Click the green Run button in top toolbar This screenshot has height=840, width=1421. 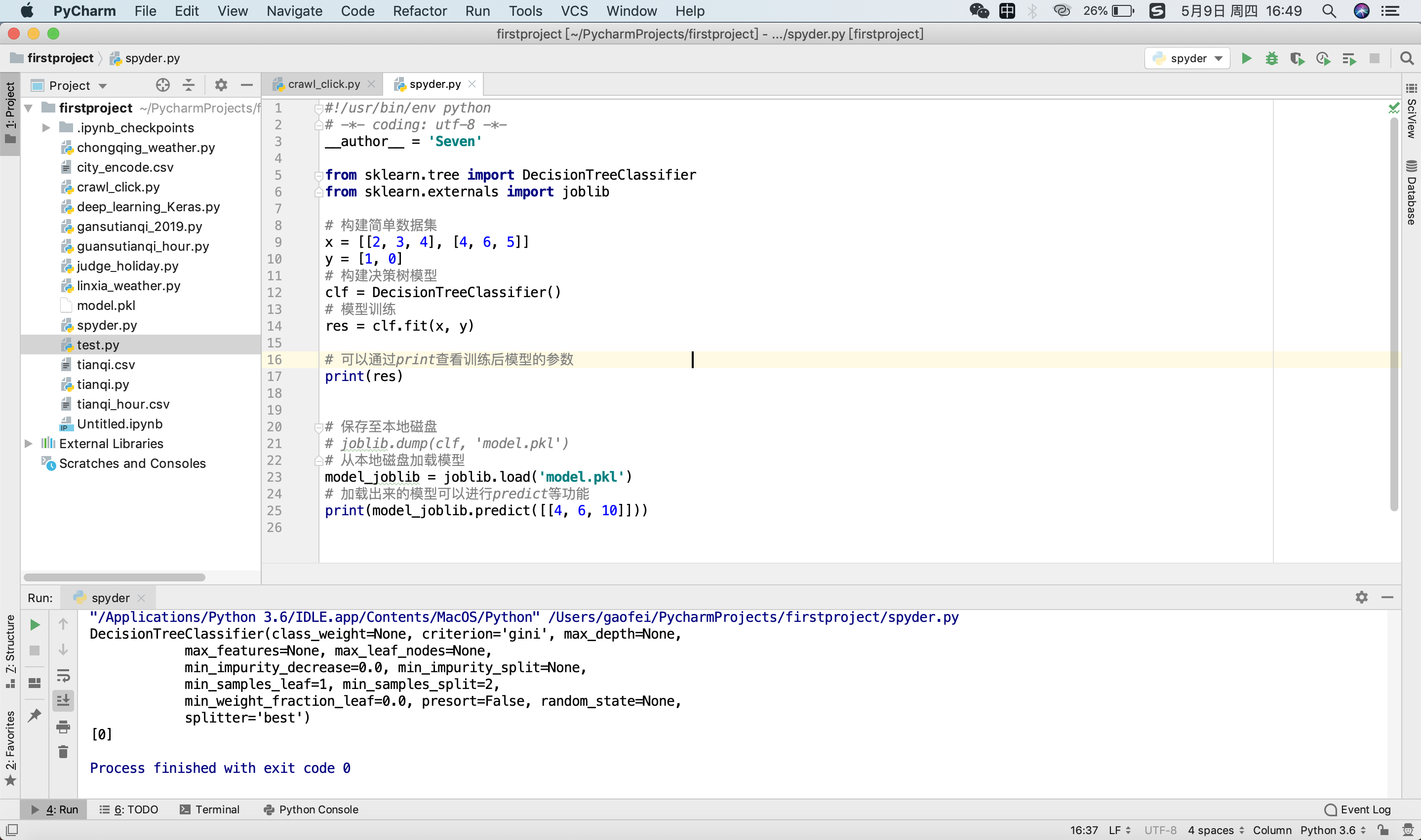[1246, 58]
